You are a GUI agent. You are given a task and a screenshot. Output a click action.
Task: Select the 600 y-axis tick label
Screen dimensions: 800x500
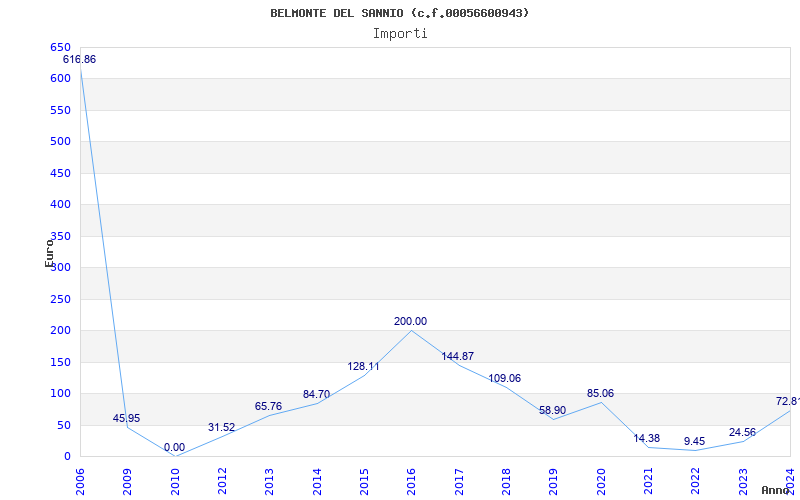pyautogui.click(x=61, y=79)
